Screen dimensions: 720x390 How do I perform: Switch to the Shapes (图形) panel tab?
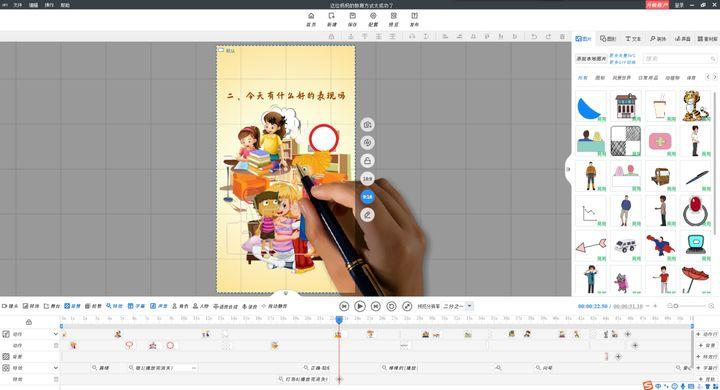608,39
